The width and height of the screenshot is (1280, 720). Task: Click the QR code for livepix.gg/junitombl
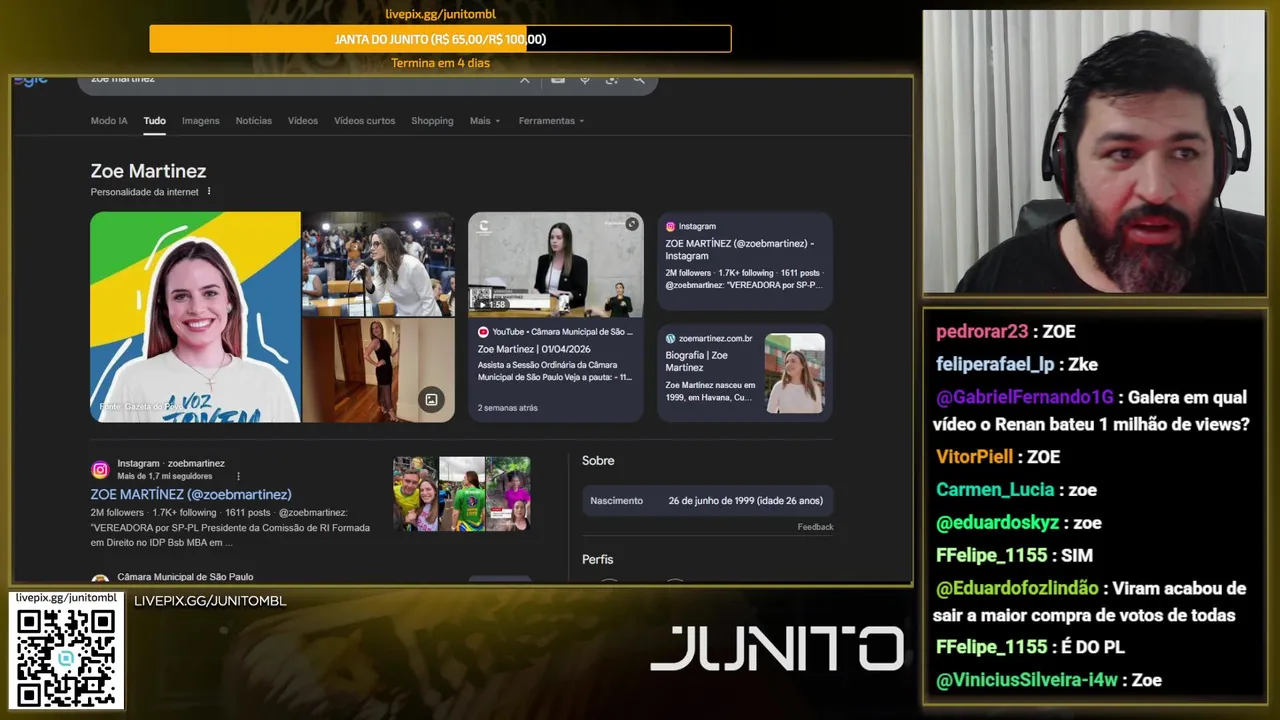coord(66,656)
